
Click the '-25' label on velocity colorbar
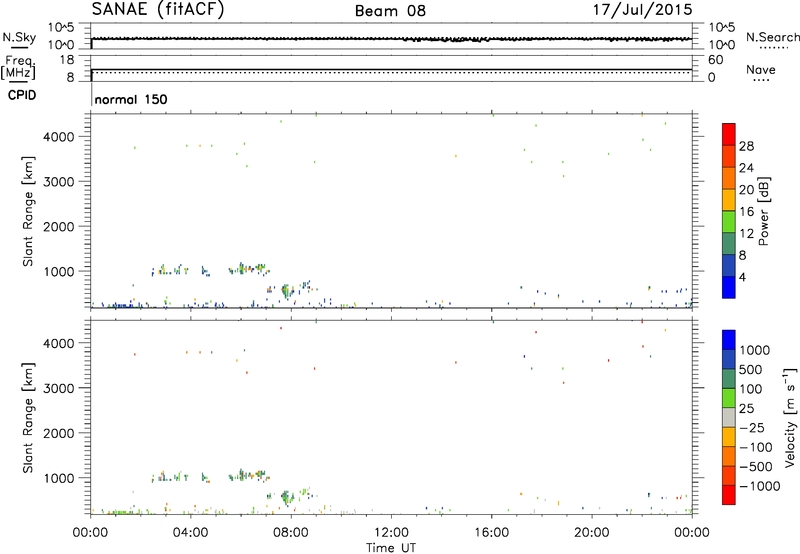[x=752, y=428]
